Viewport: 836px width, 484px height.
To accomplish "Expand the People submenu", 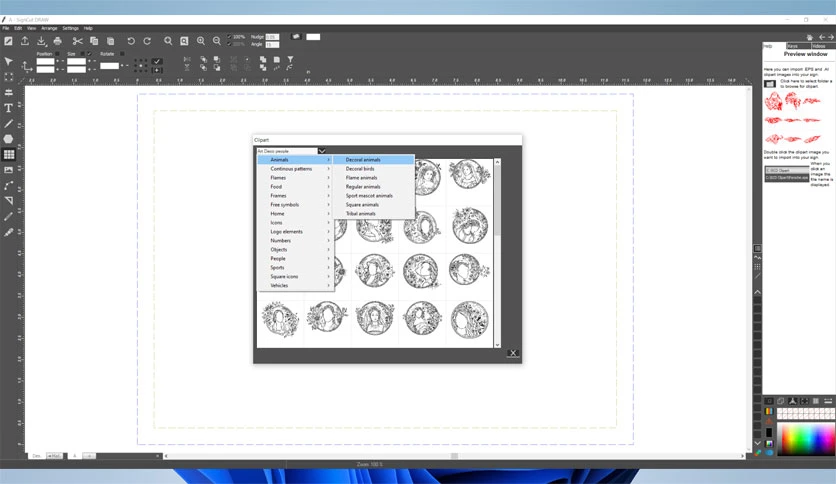I will 295,259.
